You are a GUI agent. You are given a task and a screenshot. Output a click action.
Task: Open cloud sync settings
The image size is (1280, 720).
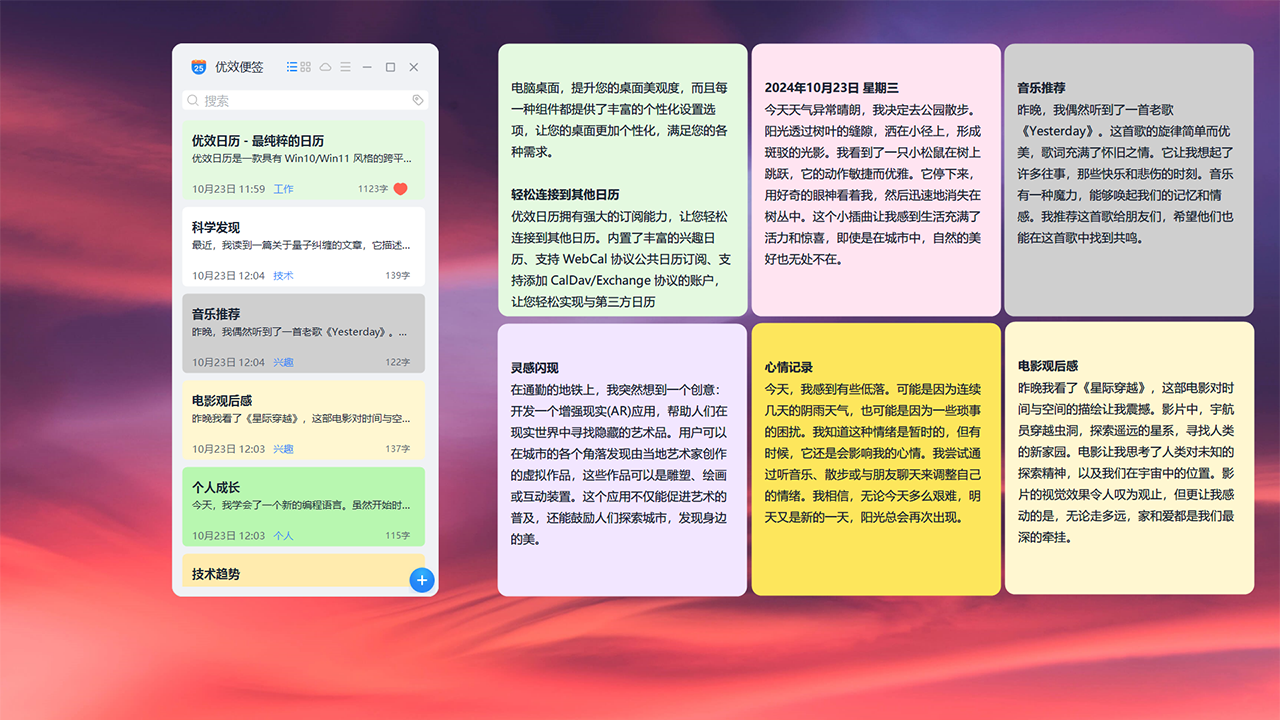325,67
